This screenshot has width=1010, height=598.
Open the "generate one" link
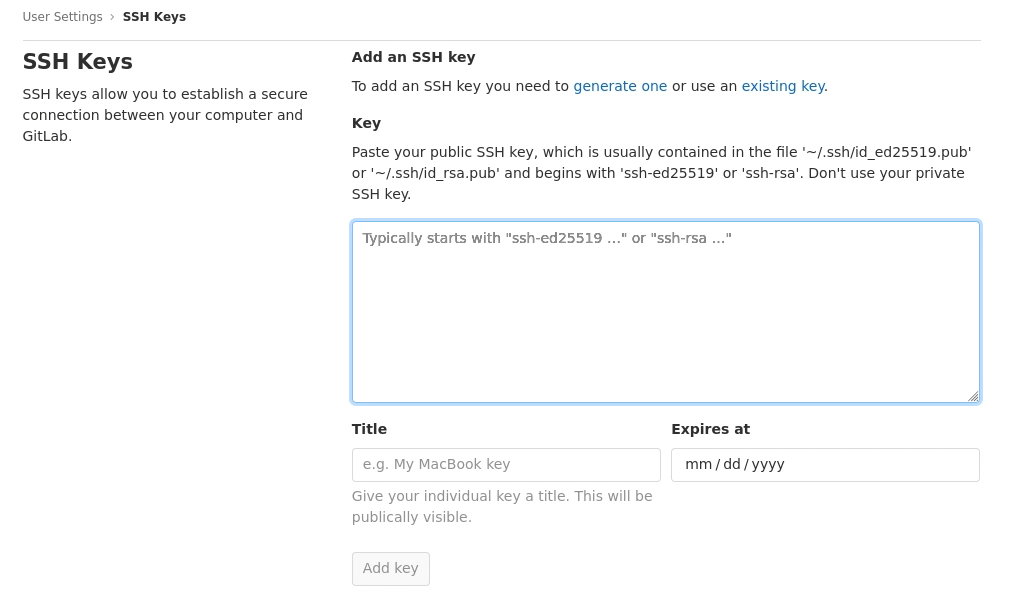[620, 86]
